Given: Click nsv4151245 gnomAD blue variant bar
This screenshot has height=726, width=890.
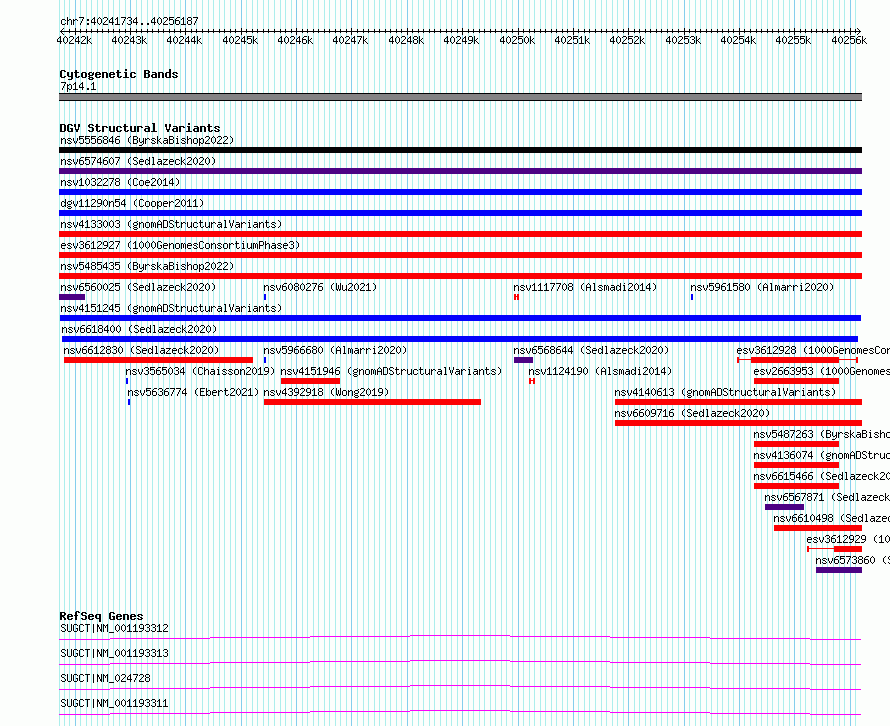Looking at the screenshot, I should click(460, 318).
